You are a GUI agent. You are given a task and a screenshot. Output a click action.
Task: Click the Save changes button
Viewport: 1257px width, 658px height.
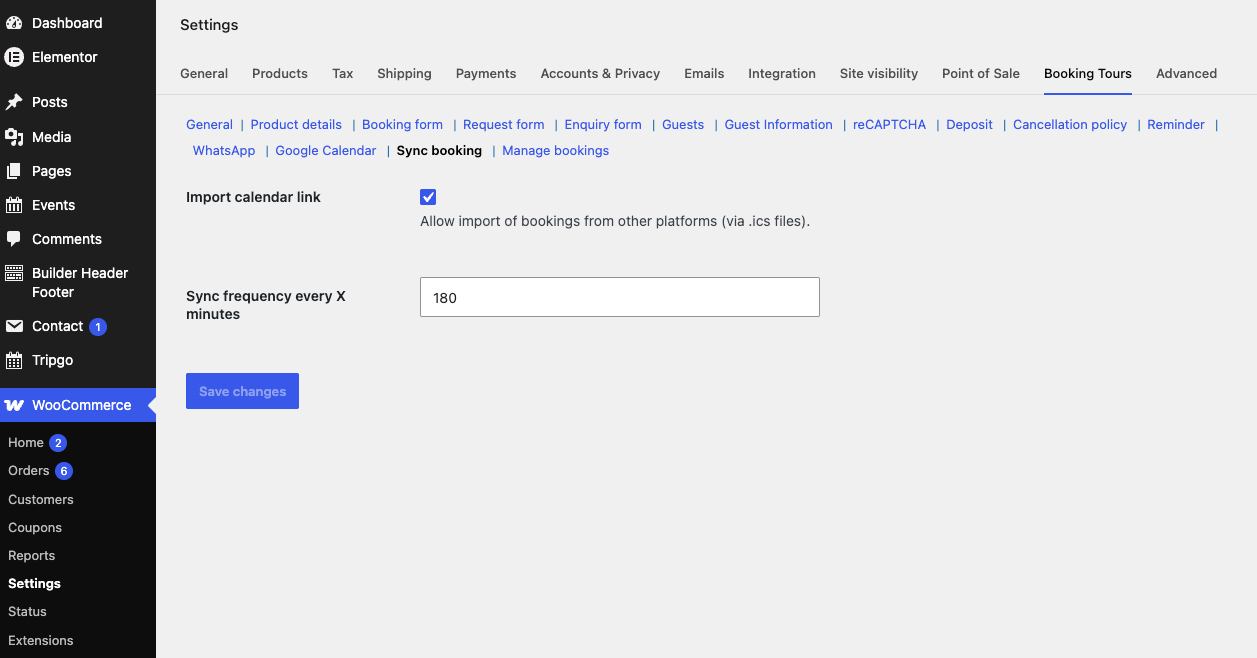click(x=242, y=391)
